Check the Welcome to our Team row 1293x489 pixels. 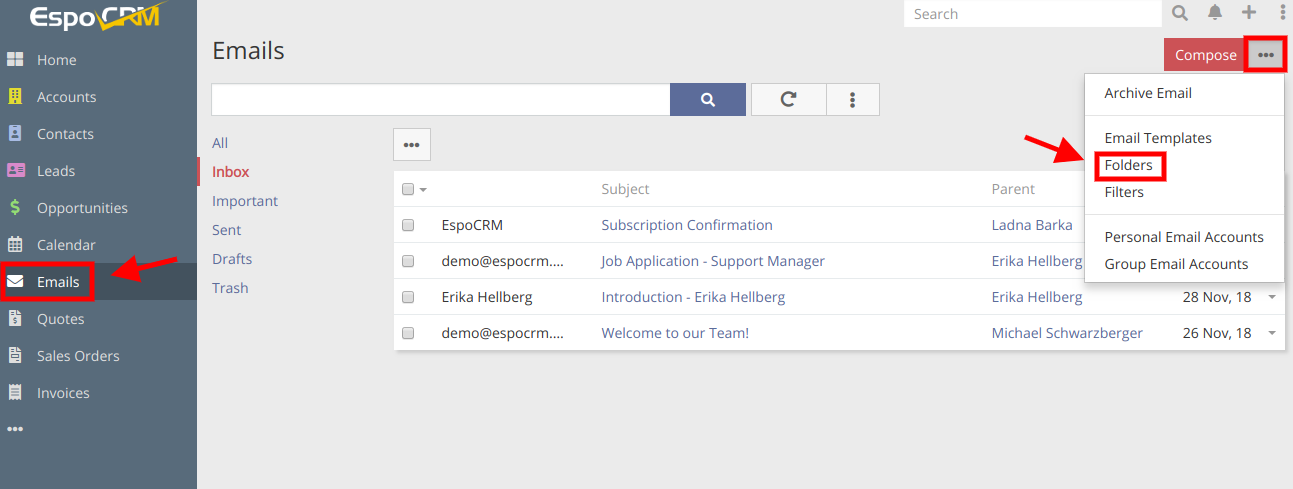[408, 333]
